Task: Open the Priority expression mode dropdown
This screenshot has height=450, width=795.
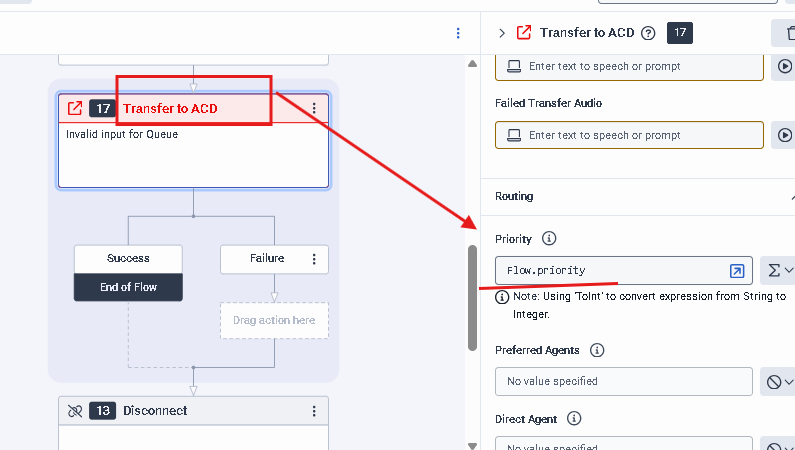Action: point(778,270)
